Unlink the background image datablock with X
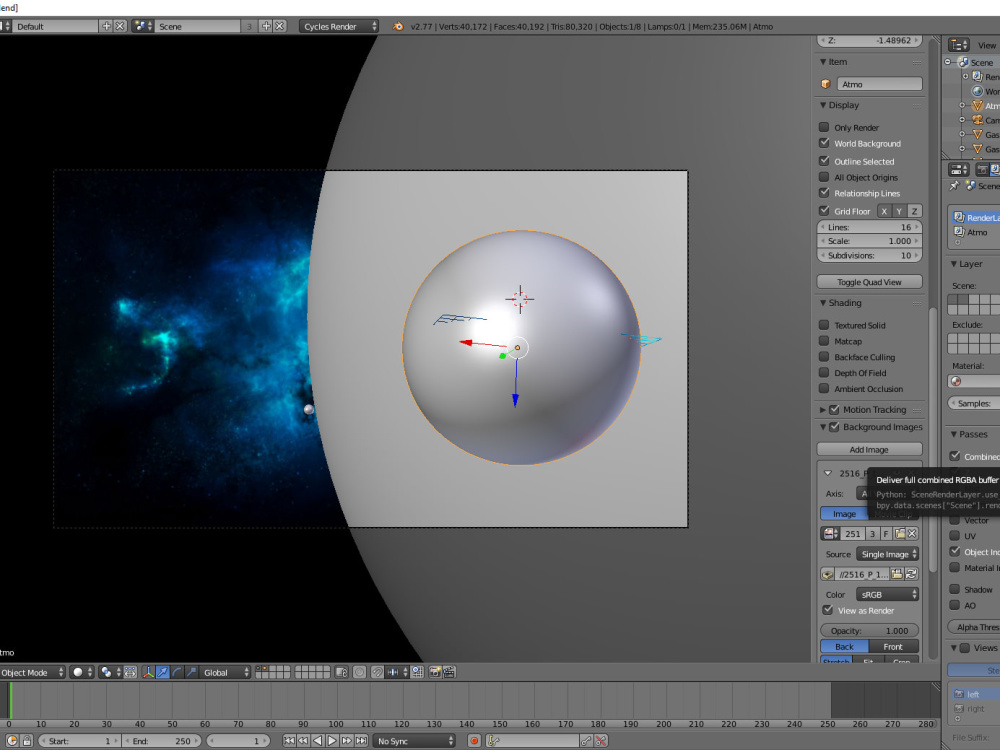The image size is (1000, 750). coord(913,534)
